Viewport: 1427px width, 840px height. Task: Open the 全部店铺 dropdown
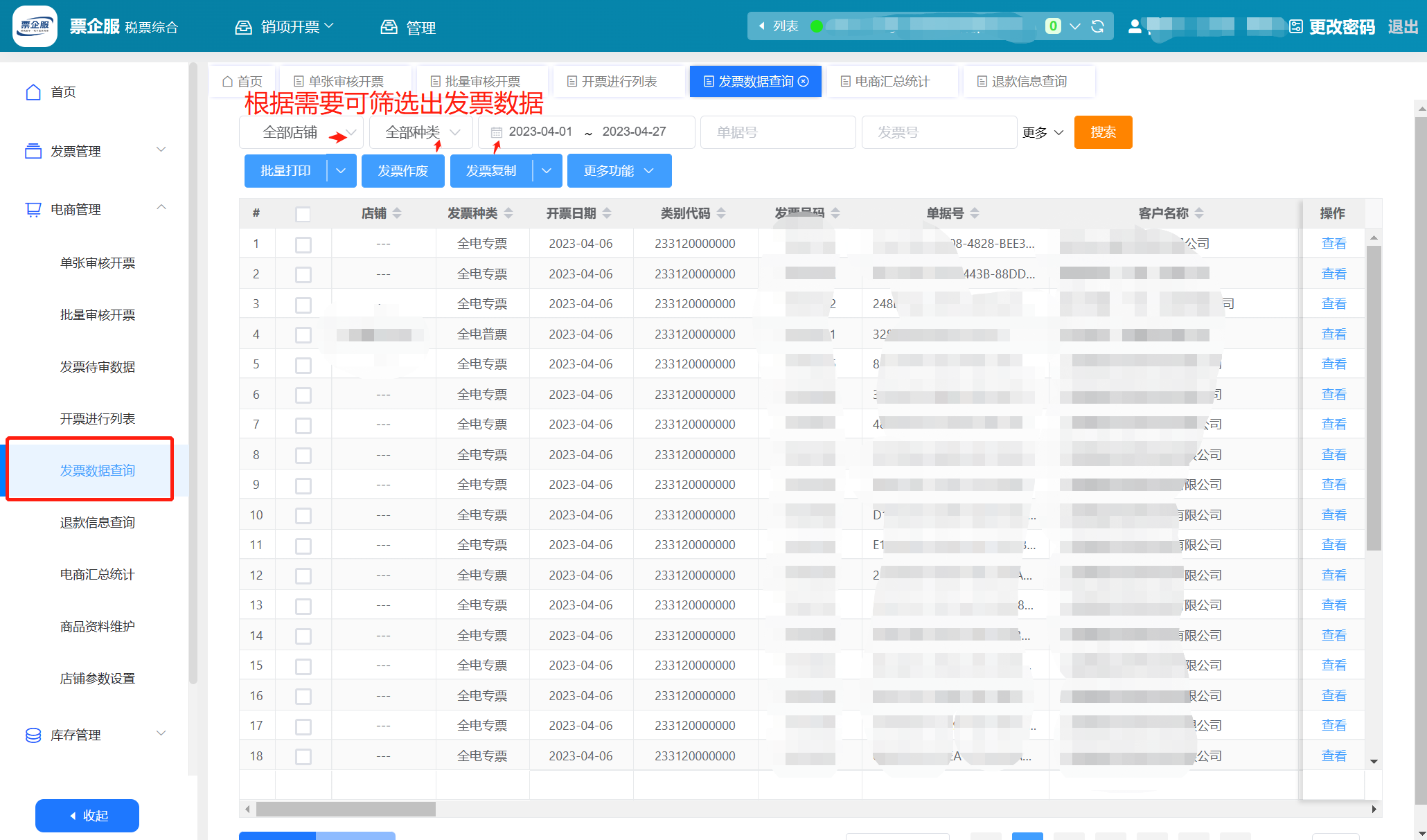[x=301, y=132]
